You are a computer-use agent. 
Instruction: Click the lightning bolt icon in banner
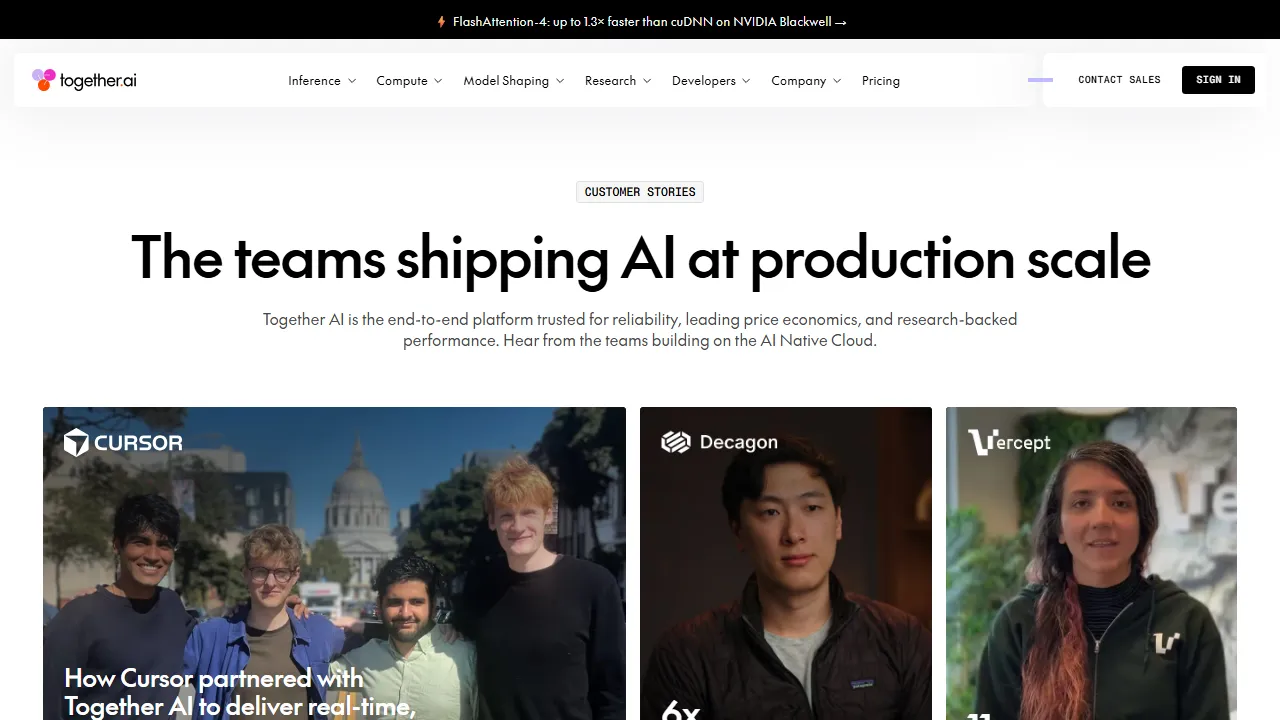[441, 21]
